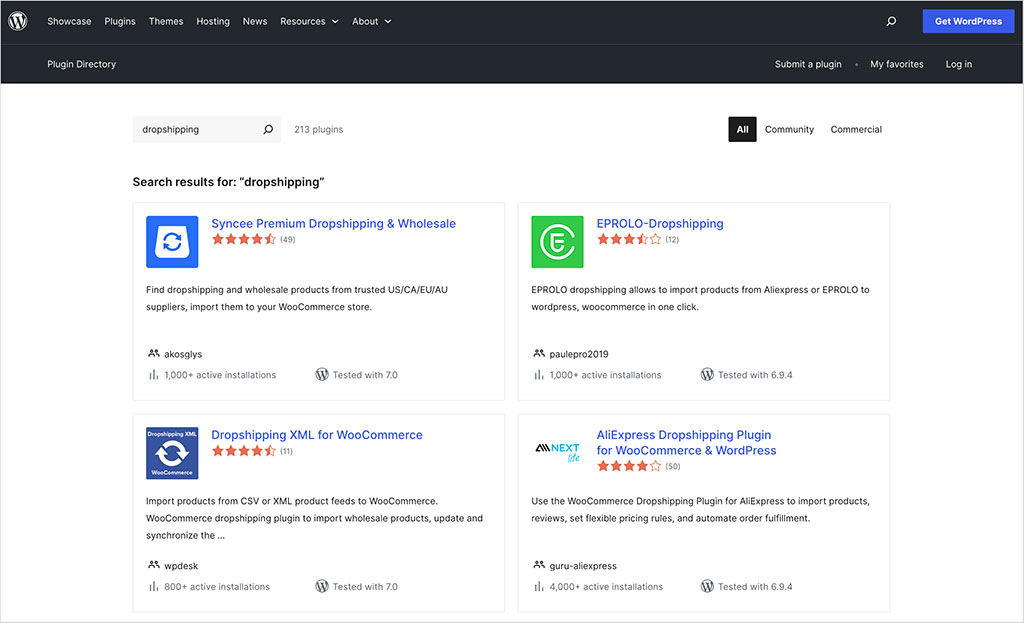This screenshot has height=623, width=1024.
Task: Open Themes in the top navigation
Action: coord(166,22)
